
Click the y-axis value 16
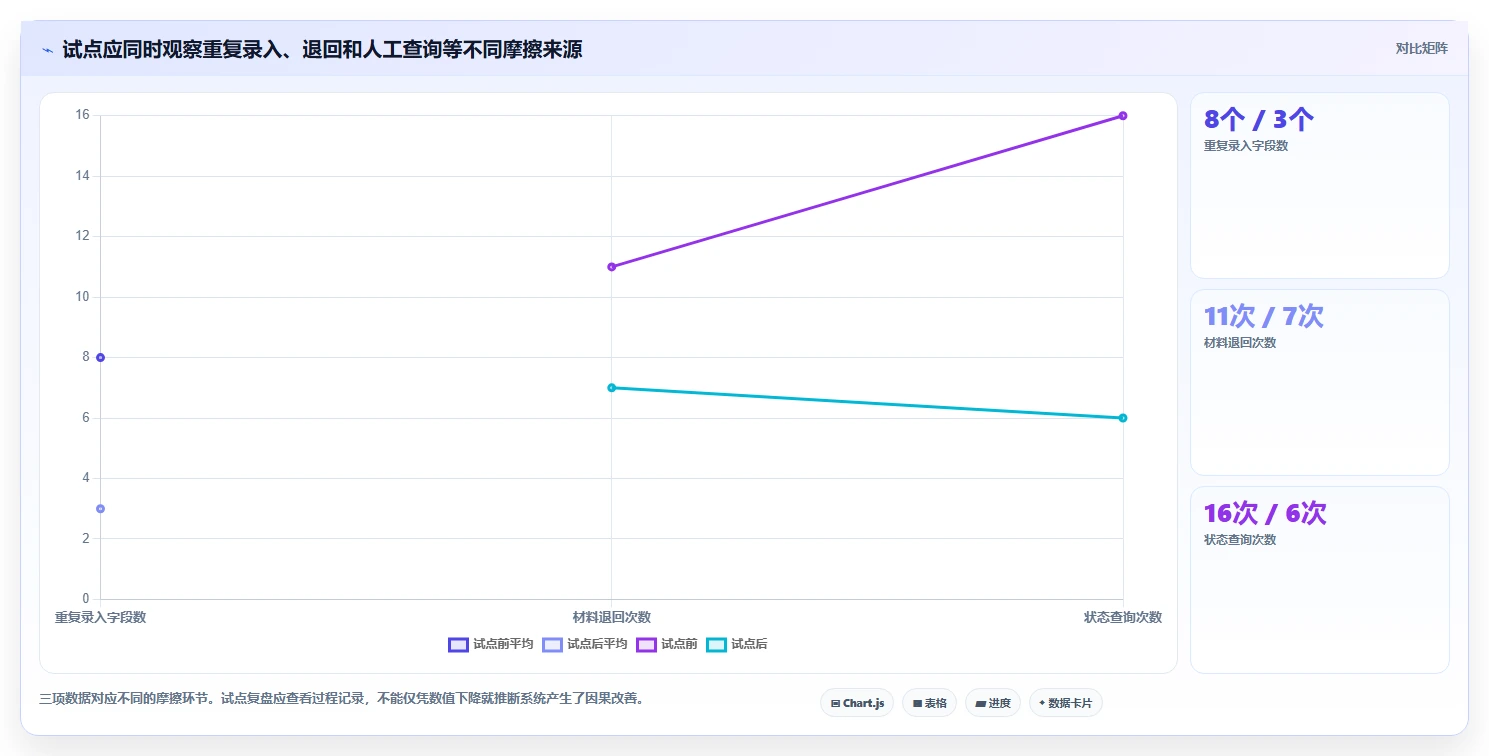[82, 115]
